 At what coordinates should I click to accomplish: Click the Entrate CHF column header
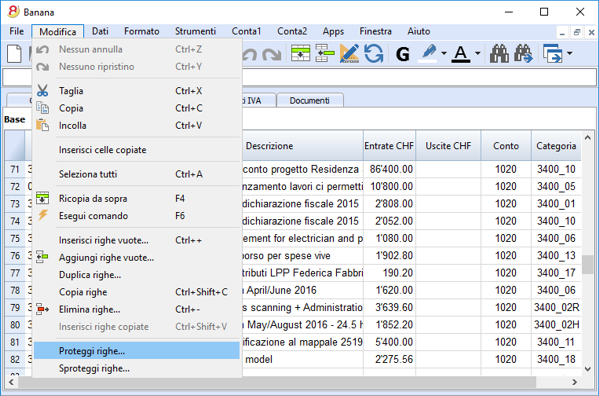click(389, 146)
